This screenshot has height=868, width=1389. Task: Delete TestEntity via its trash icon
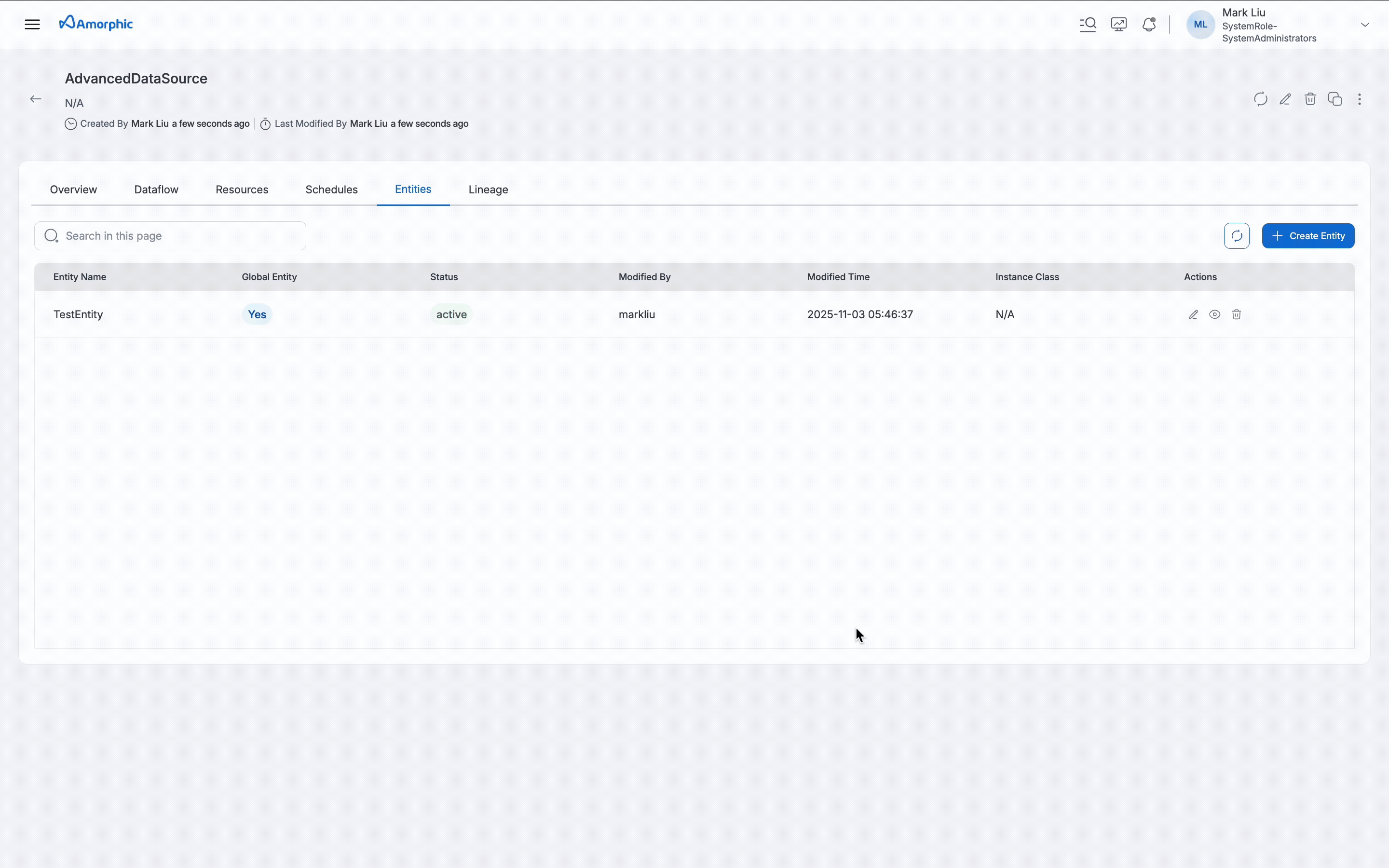click(x=1236, y=314)
